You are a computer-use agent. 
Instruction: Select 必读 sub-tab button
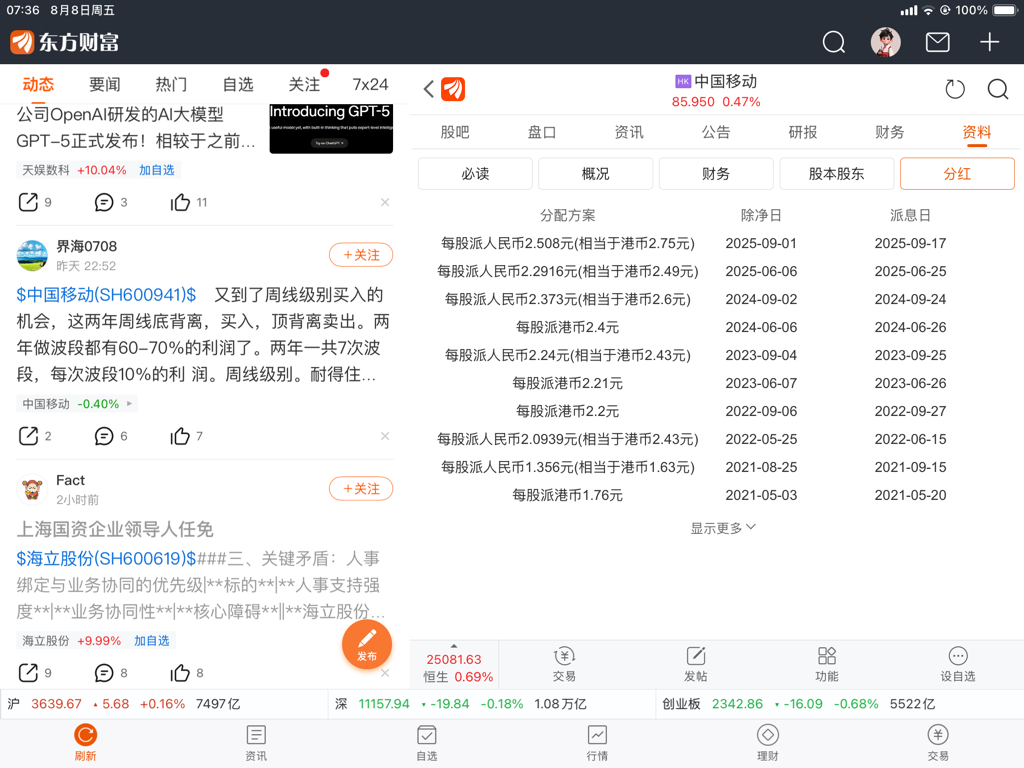point(475,174)
